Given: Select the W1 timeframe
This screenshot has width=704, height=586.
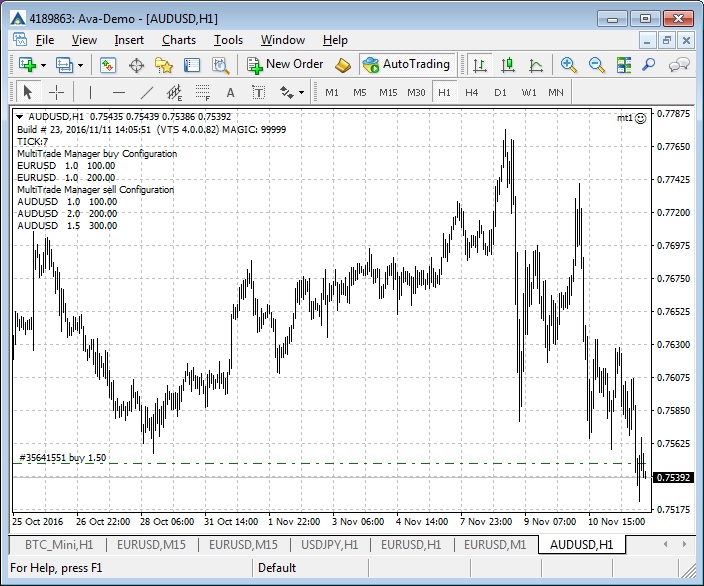Looking at the screenshot, I should point(529,93).
